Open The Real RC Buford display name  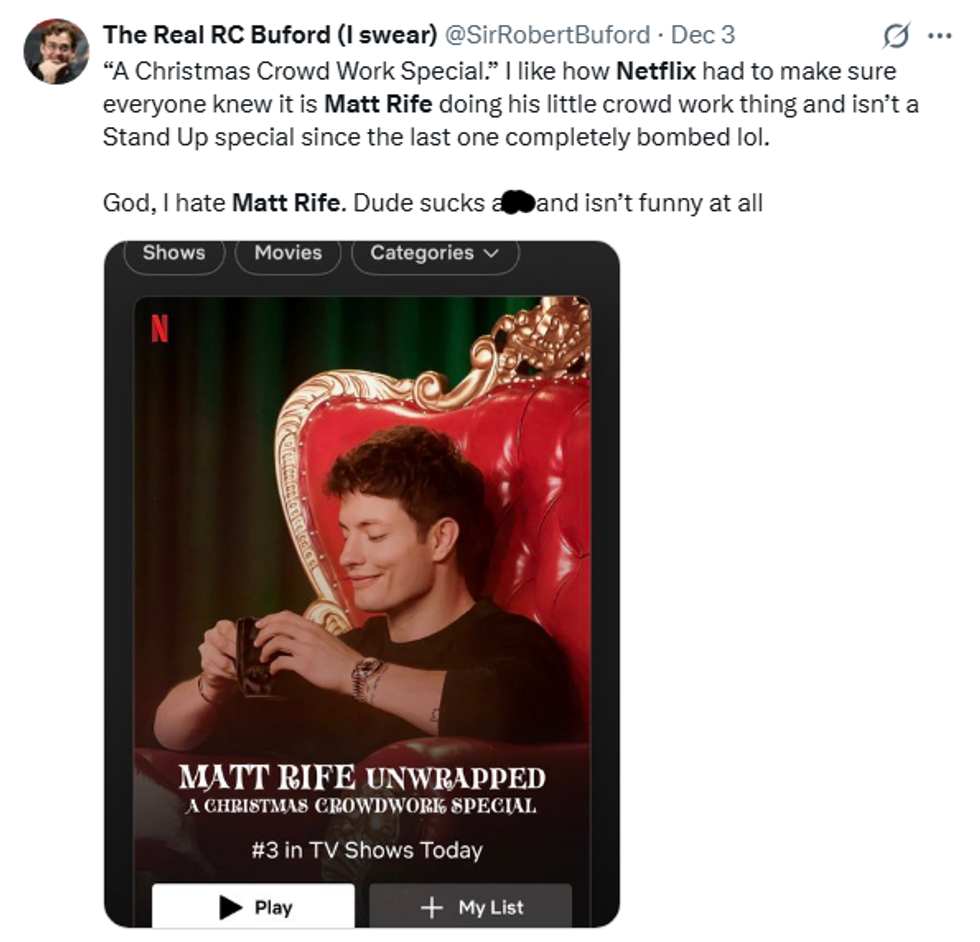(x=269, y=35)
